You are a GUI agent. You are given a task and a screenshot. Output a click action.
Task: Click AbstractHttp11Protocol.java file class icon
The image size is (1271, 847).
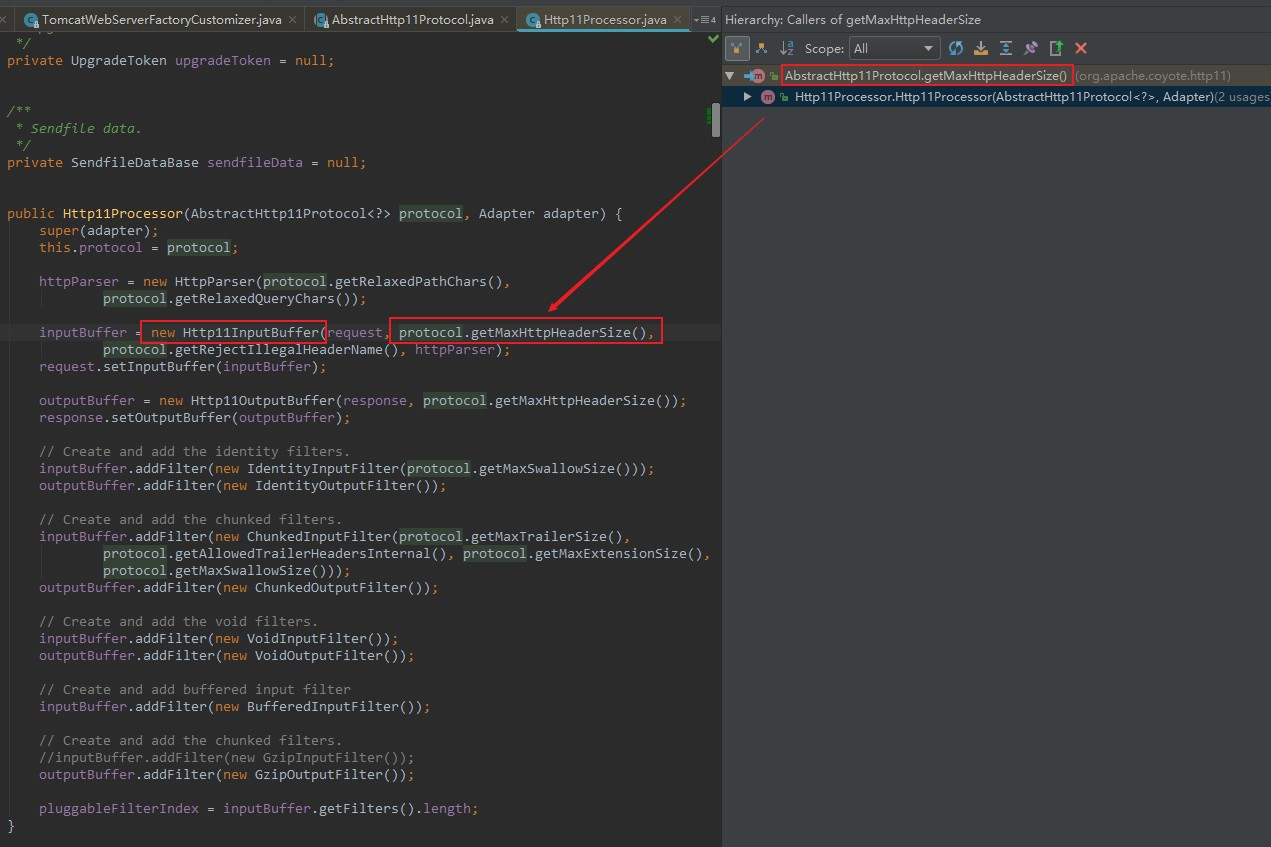[321, 19]
